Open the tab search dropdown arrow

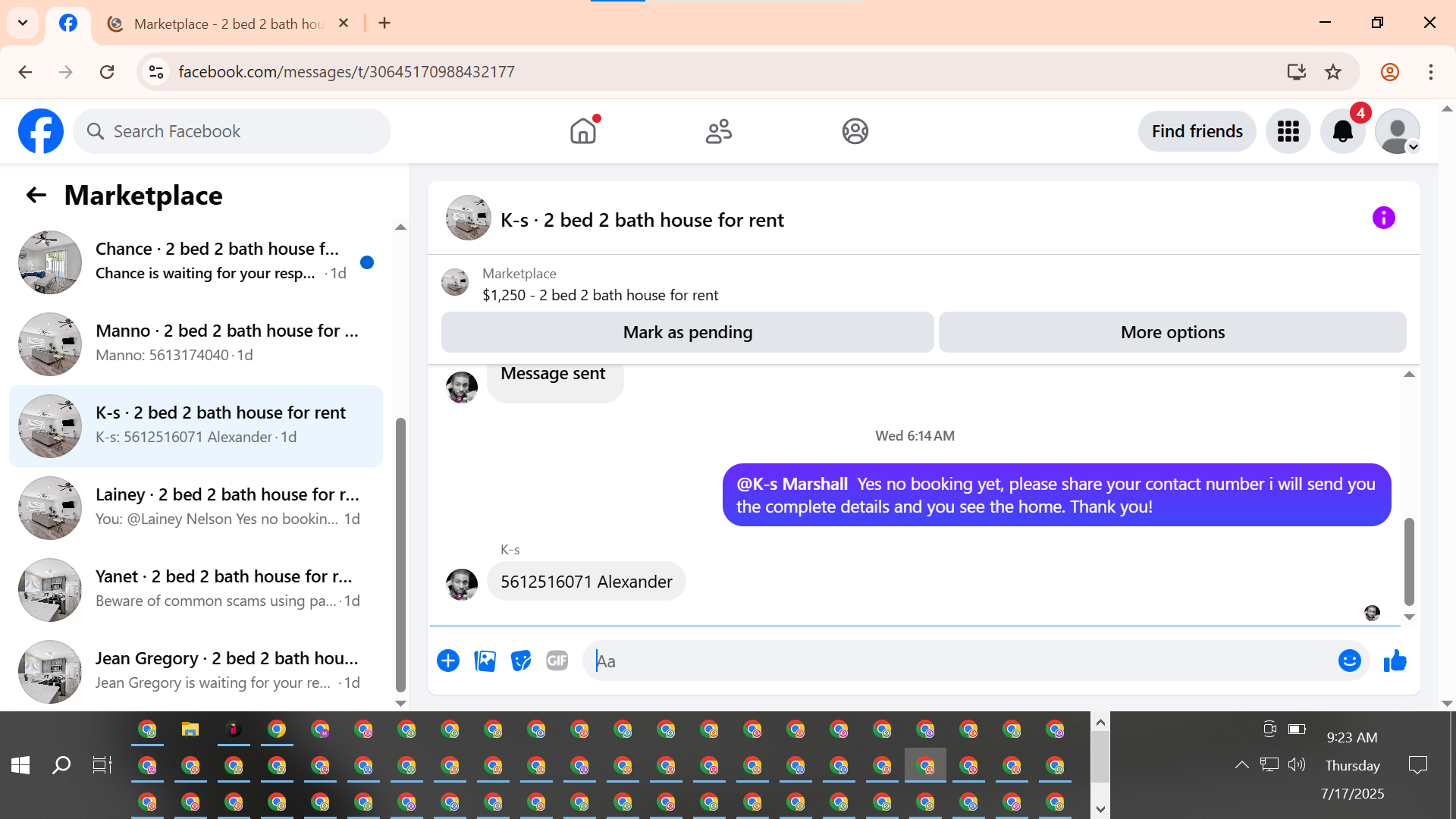point(23,23)
